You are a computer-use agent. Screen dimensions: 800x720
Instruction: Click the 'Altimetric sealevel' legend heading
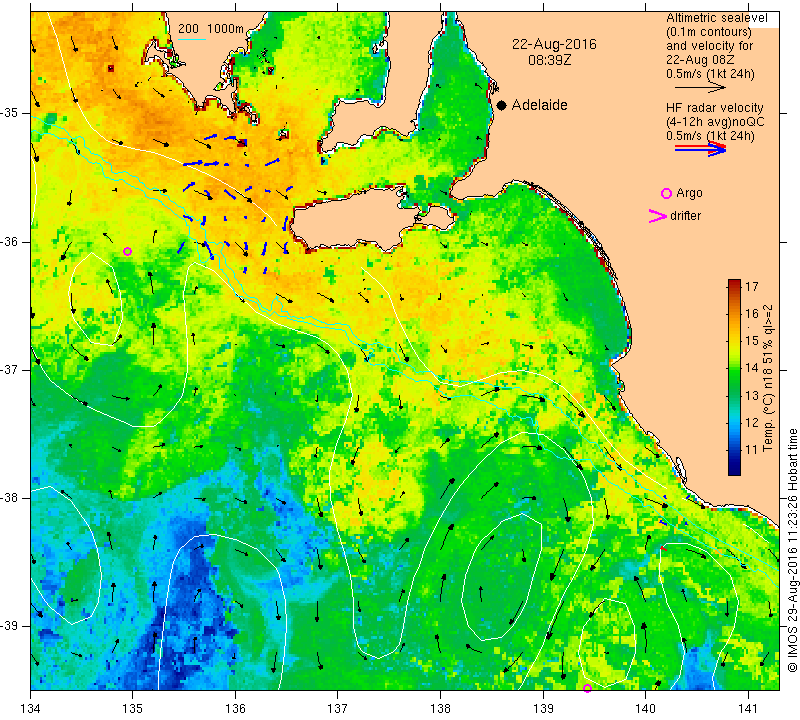[x=716, y=18]
